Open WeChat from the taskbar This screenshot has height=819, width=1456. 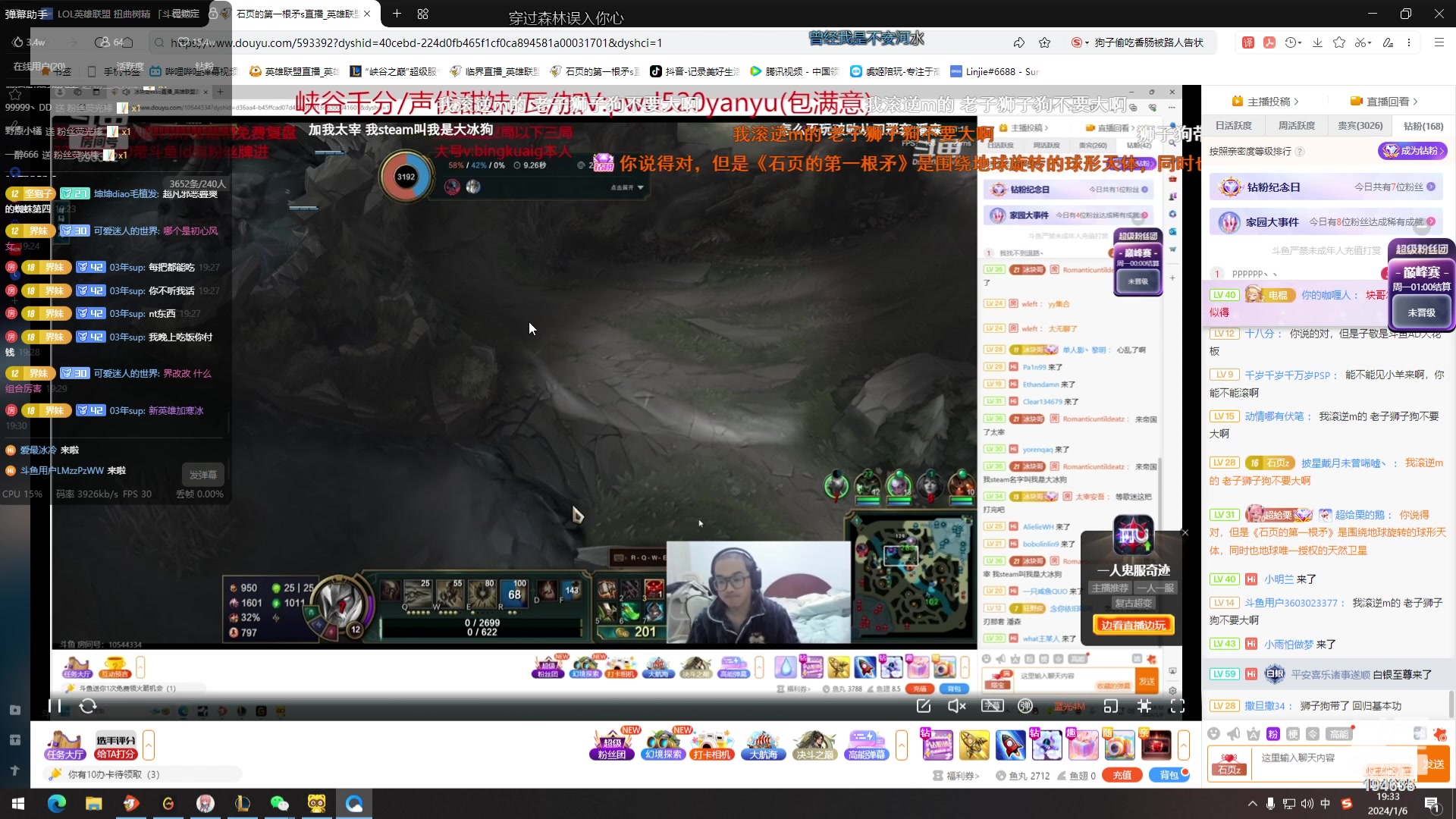pos(280,803)
